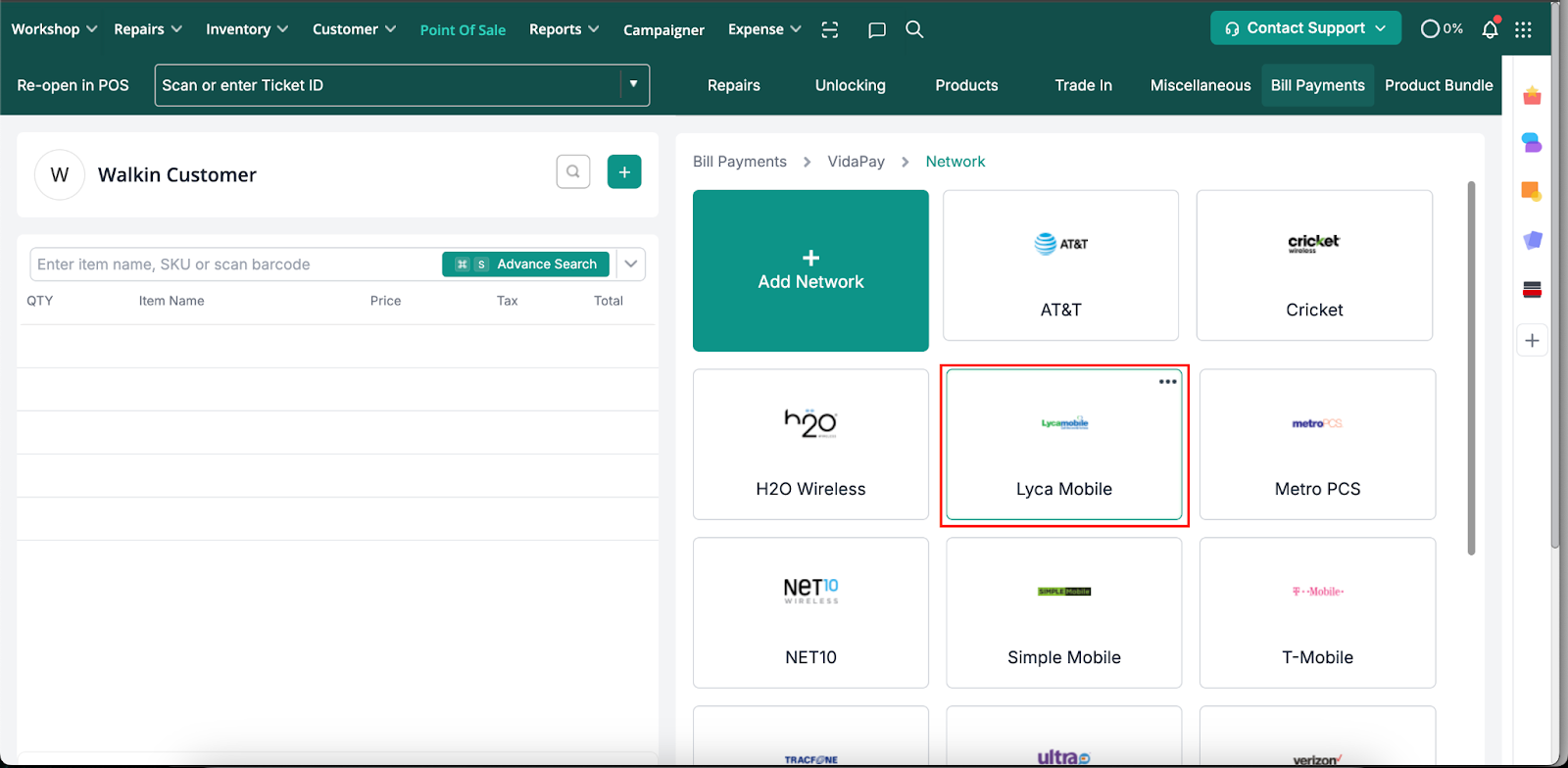Click the Item Name column header

171,301
